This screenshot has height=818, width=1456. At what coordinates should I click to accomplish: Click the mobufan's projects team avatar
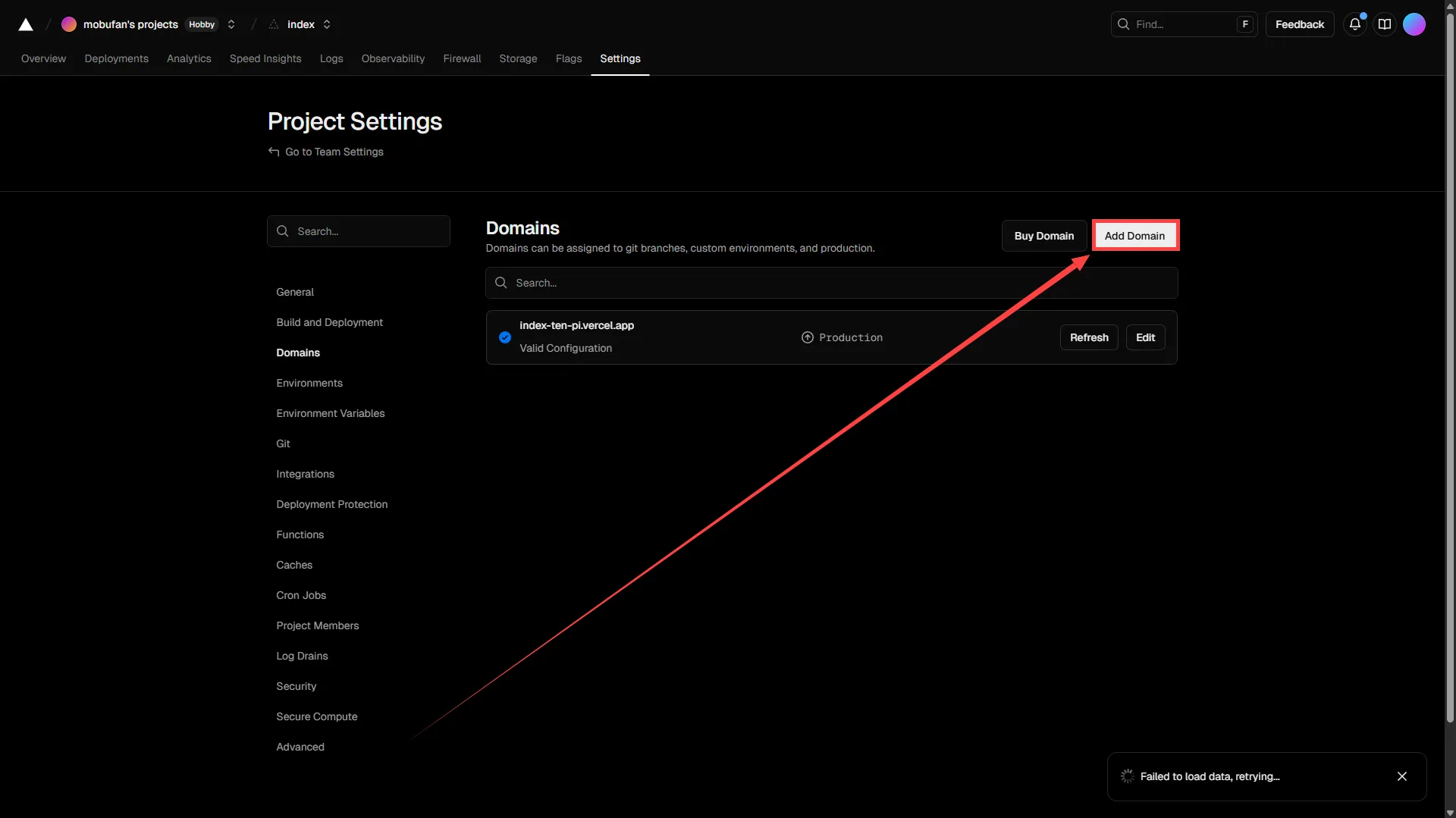click(69, 24)
